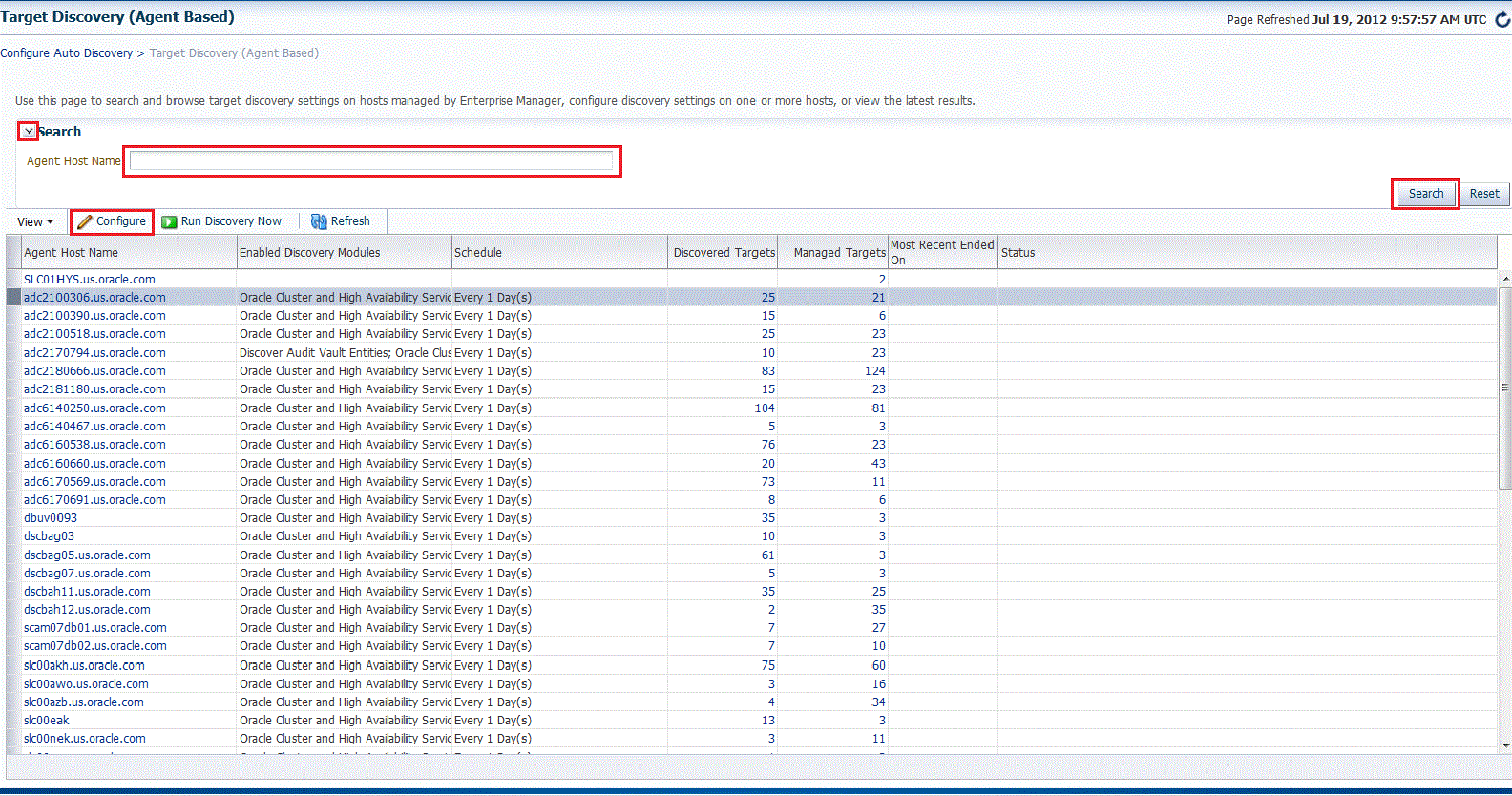Click the table scrollbar up arrow
1512x796 pixels.
tap(1505, 279)
